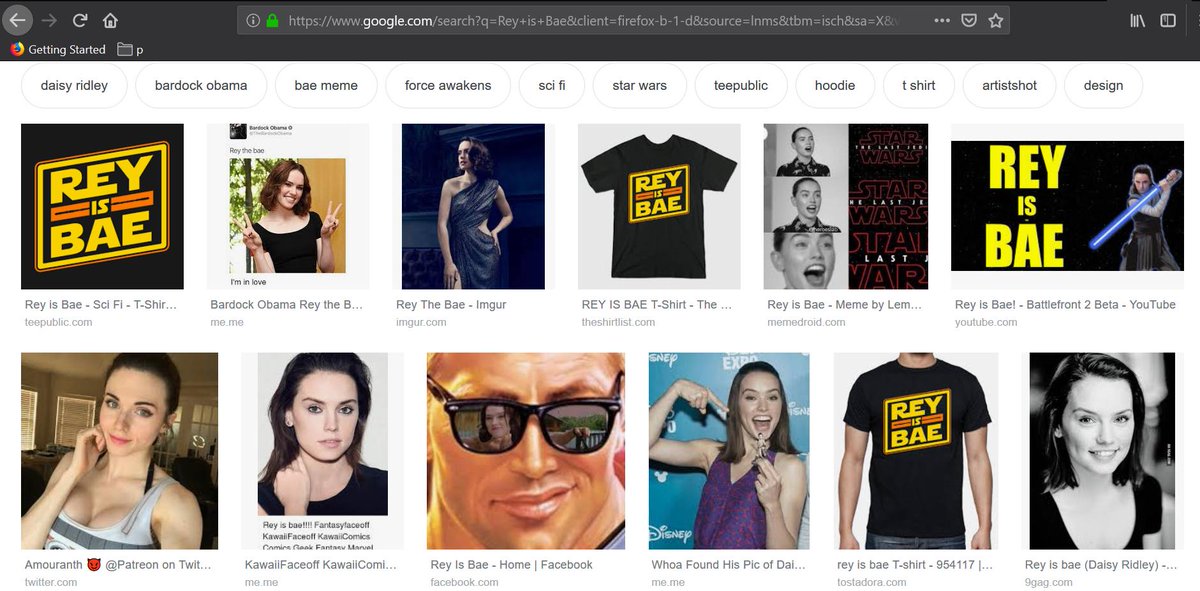This screenshot has width=1200, height=591.
Task: Open the Bardock Obama tweet thumbnail
Action: pos(288,207)
